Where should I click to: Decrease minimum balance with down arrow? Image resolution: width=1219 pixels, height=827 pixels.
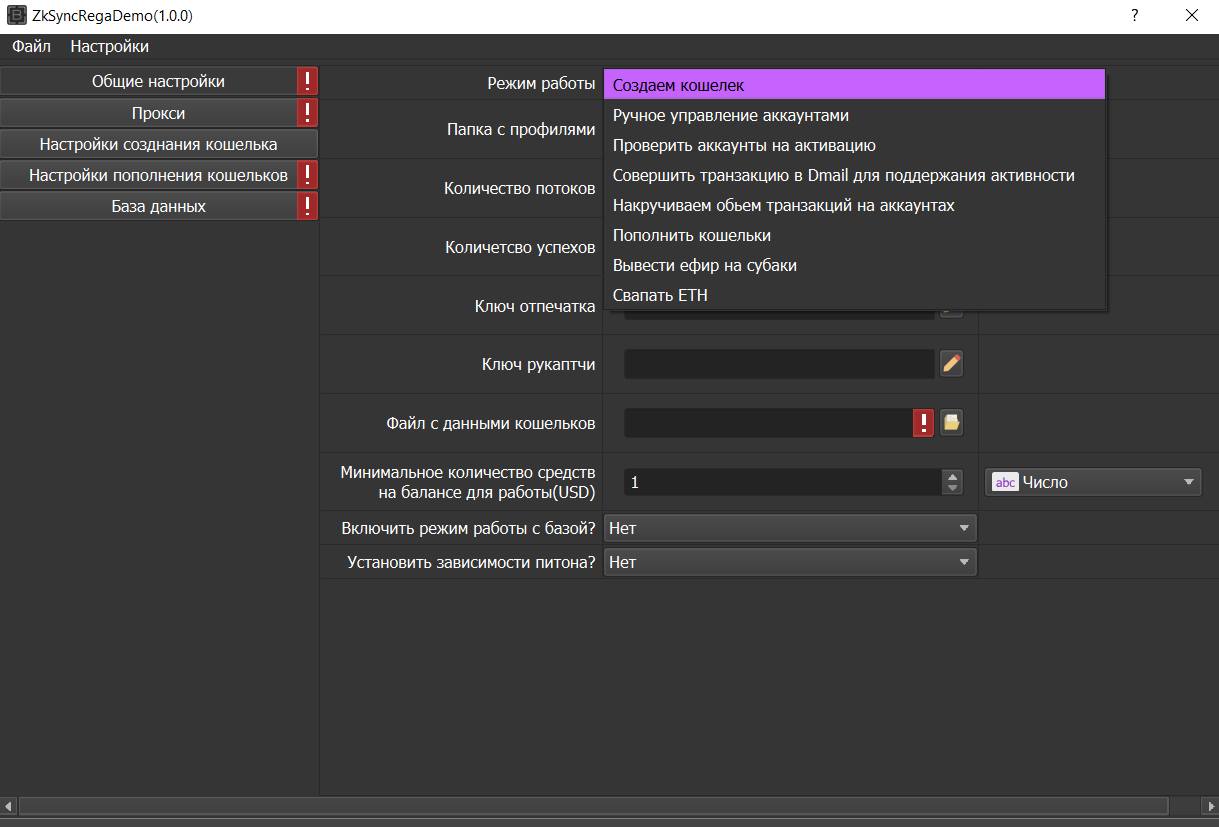952,489
